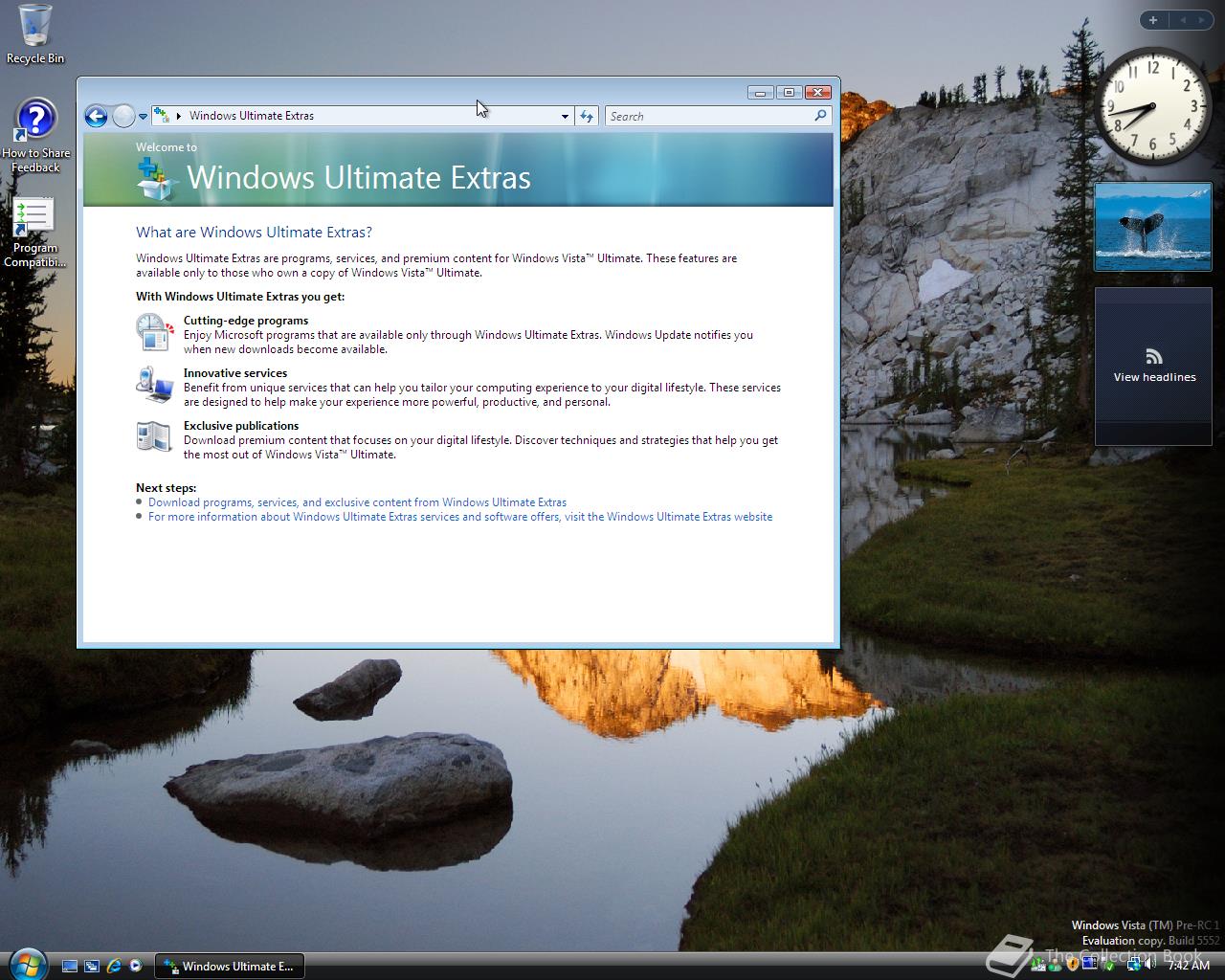Click the network connection tray icon

(1133, 965)
